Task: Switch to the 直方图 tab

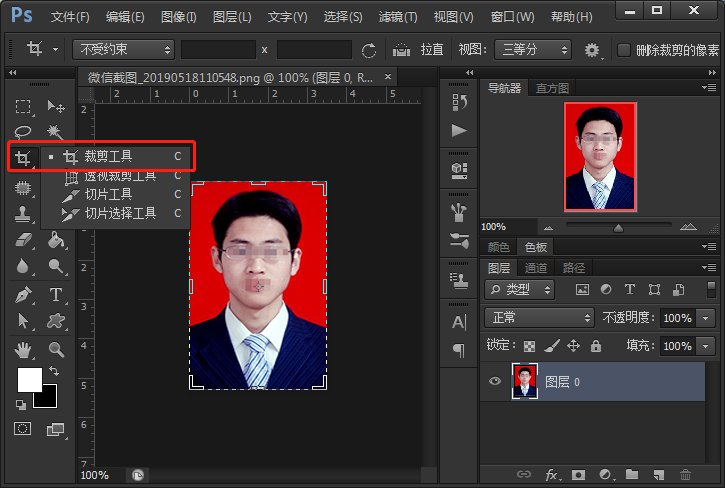Action: [x=552, y=88]
